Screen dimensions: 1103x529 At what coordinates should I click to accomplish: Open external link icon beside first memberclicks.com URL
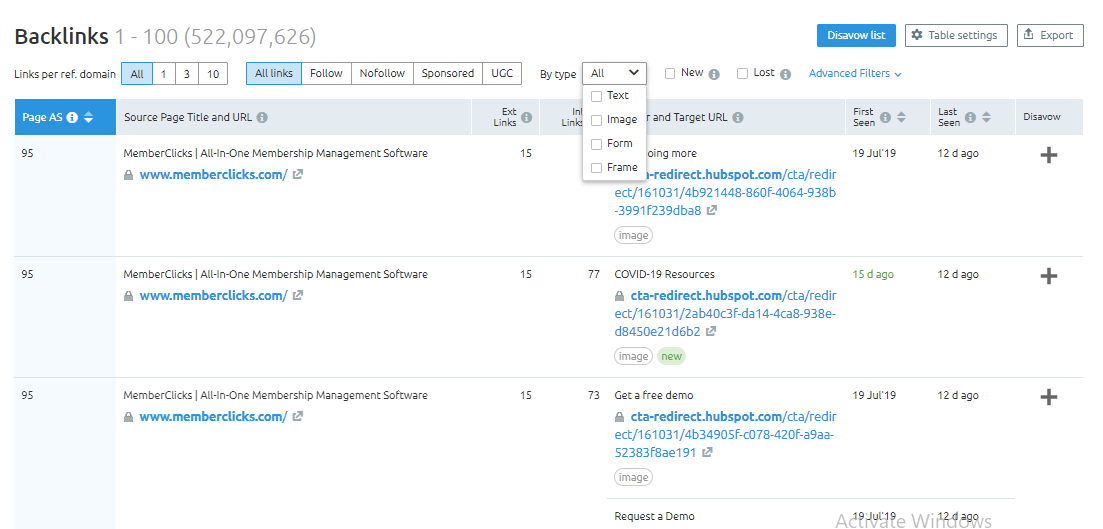(298, 175)
